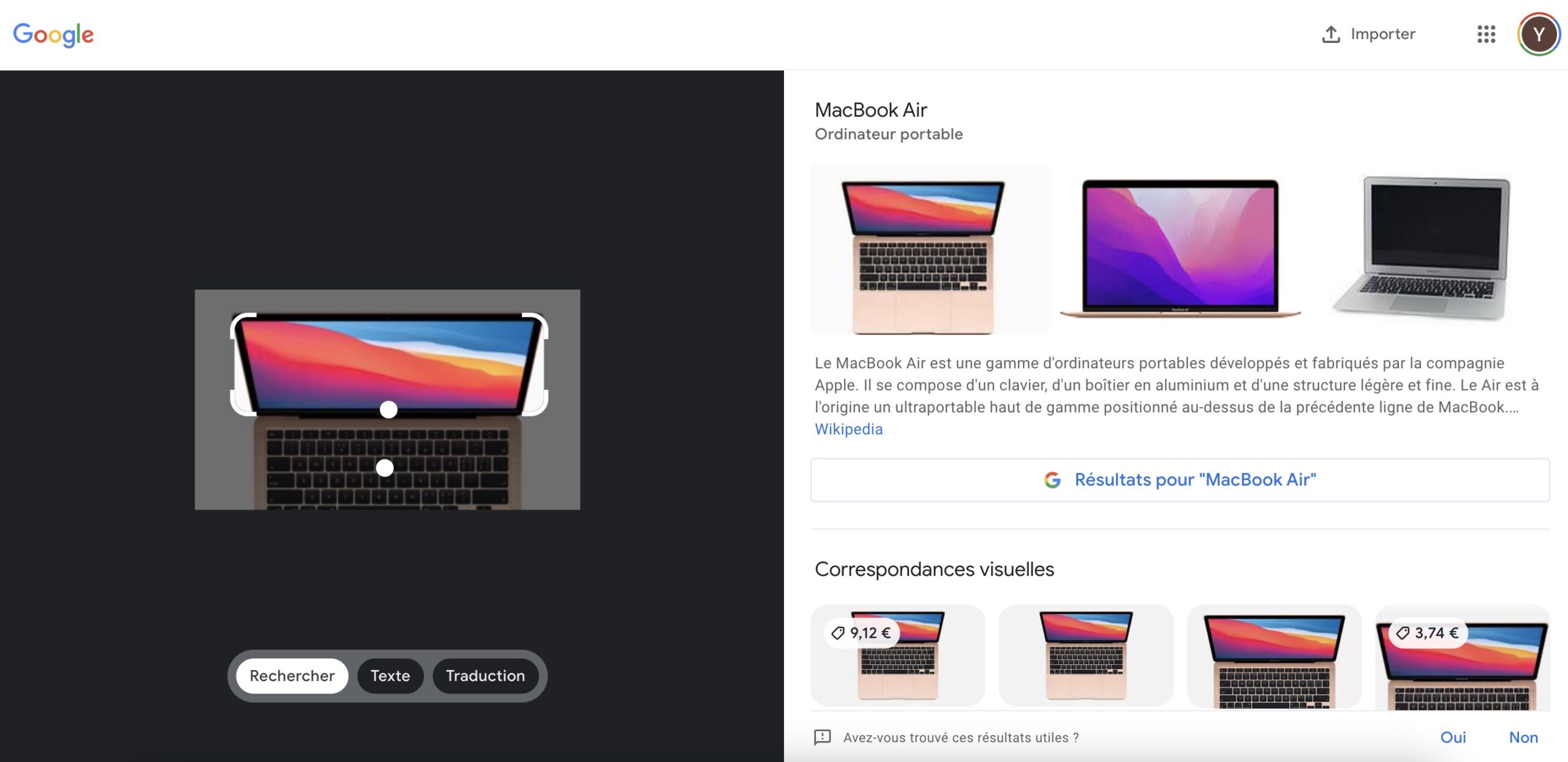Screen dimensions: 1568x762
Task: Open the Google apps grid
Action: (x=1486, y=34)
